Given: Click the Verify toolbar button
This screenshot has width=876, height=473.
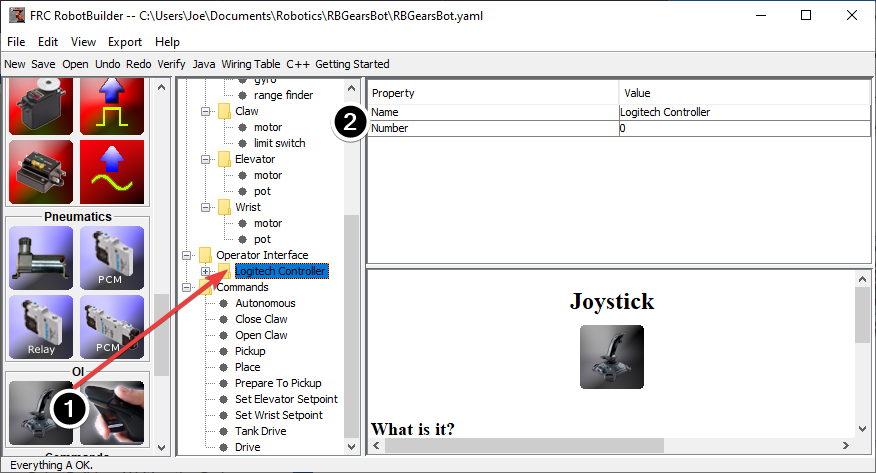Looking at the screenshot, I should pos(171,64).
